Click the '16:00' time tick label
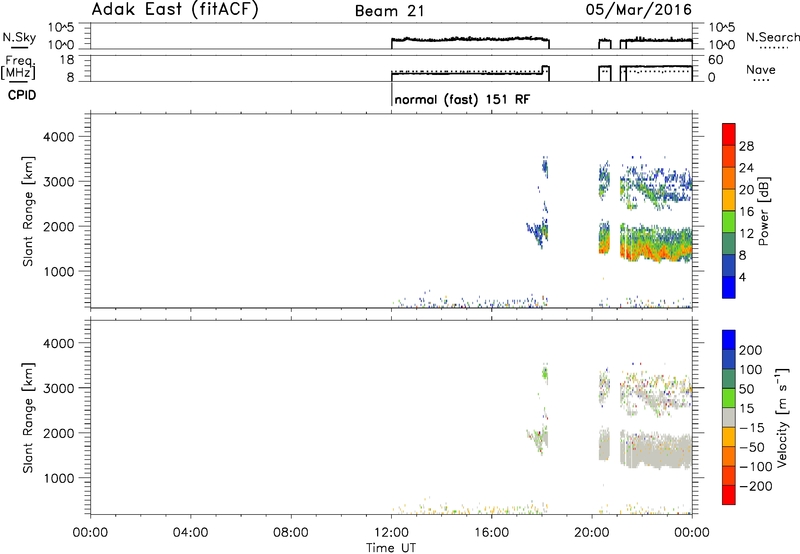The height and width of the screenshot is (554, 800). tap(491, 533)
